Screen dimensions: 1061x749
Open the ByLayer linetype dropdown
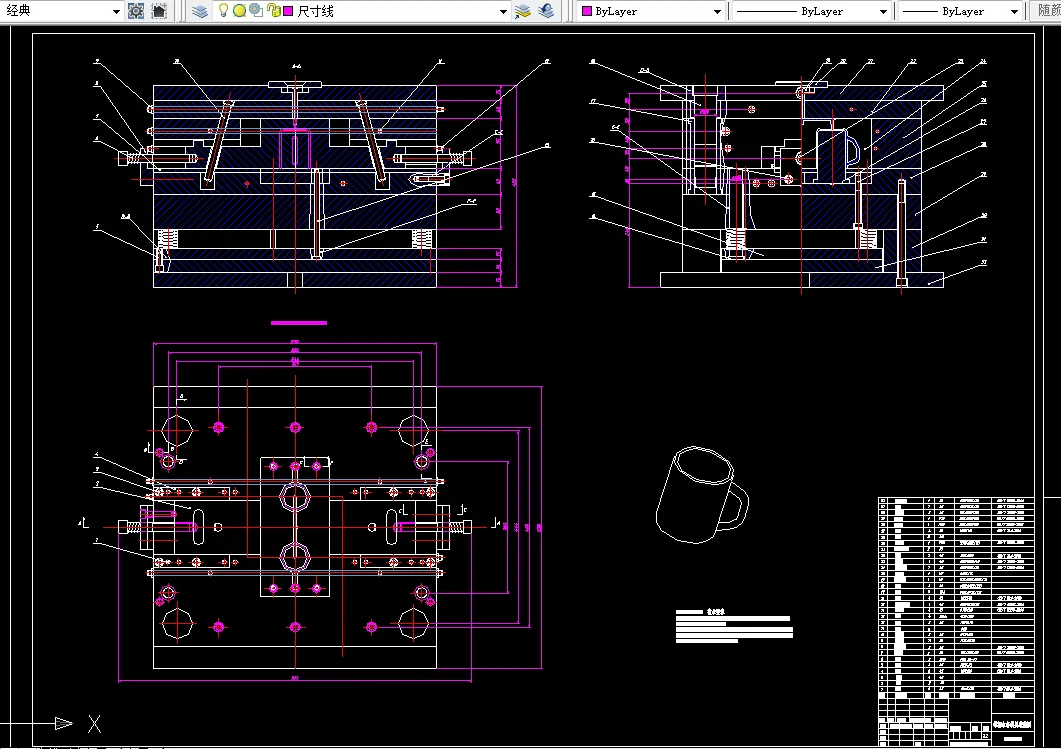click(811, 11)
